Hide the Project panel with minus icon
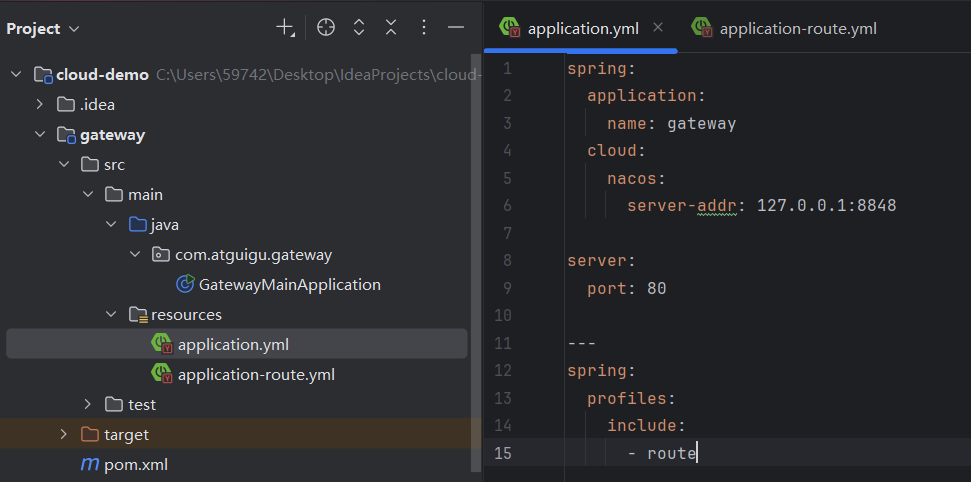971x482 pixels. click(456, 27)
